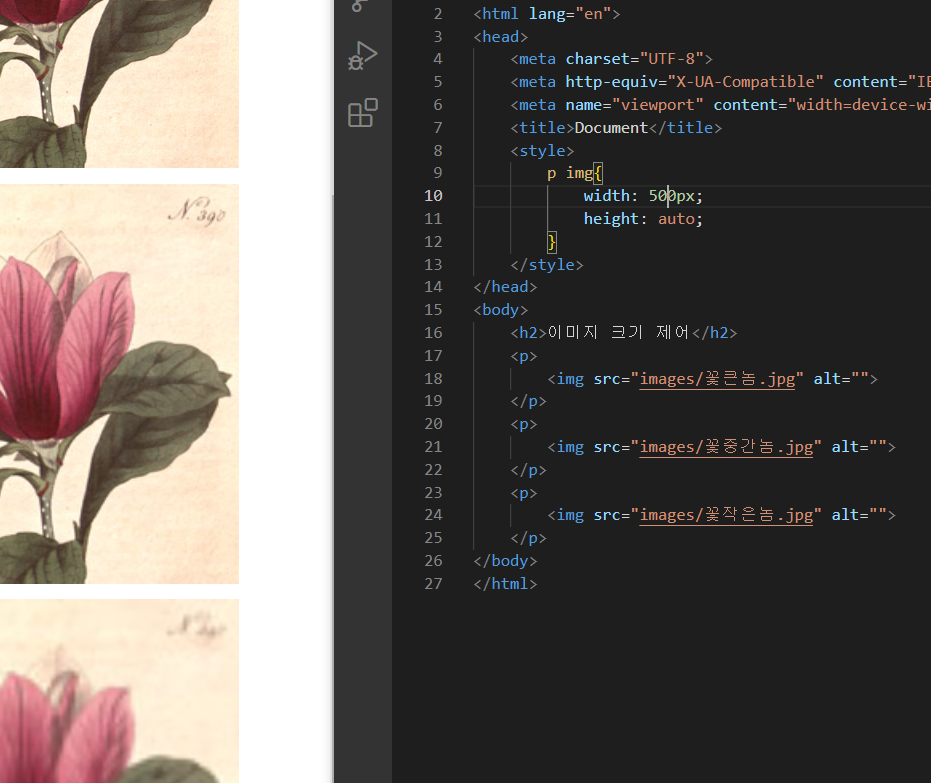
Task: Click the meta name 'viewport' line
Action: point(720,104)
